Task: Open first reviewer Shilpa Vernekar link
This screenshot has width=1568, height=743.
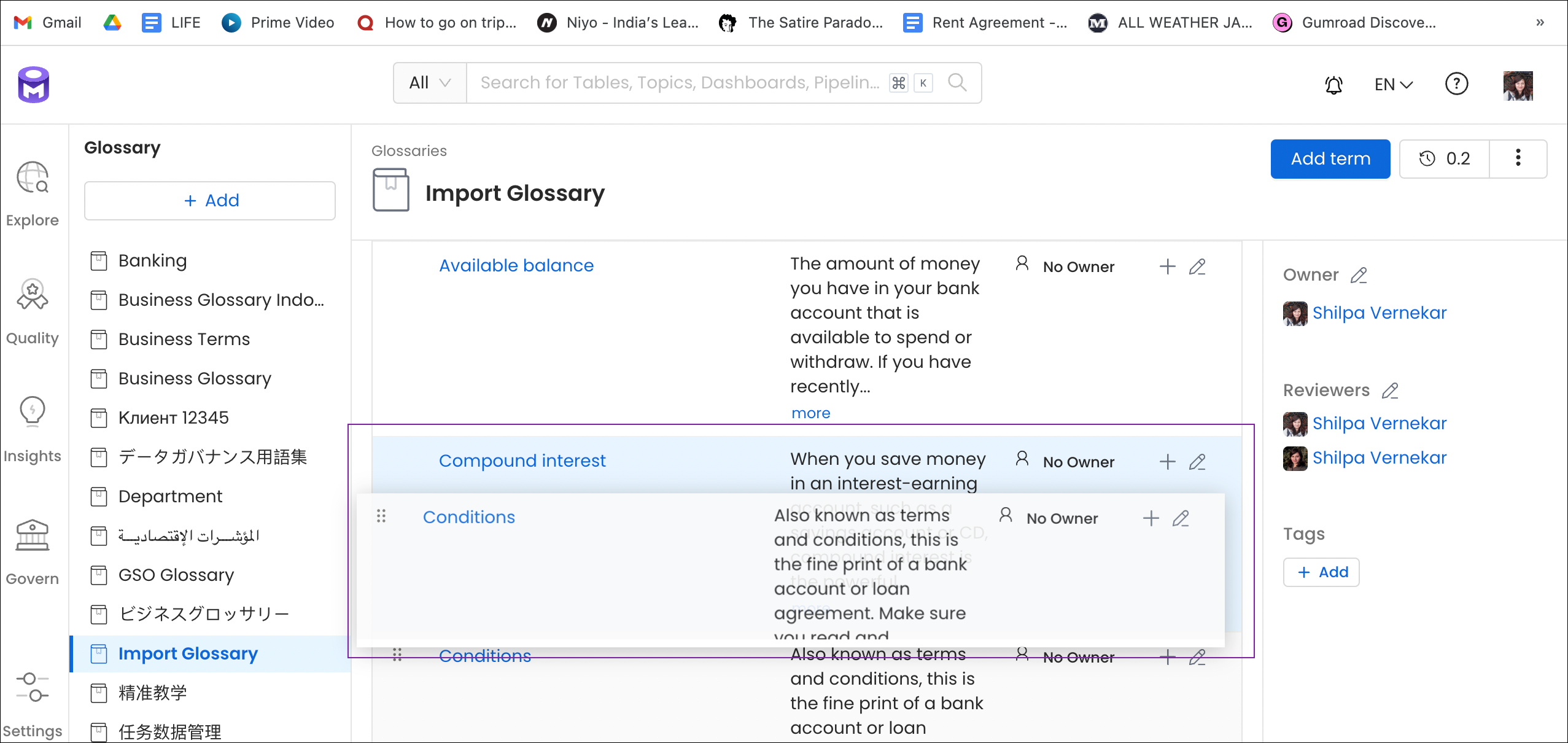Action: 1379,424
